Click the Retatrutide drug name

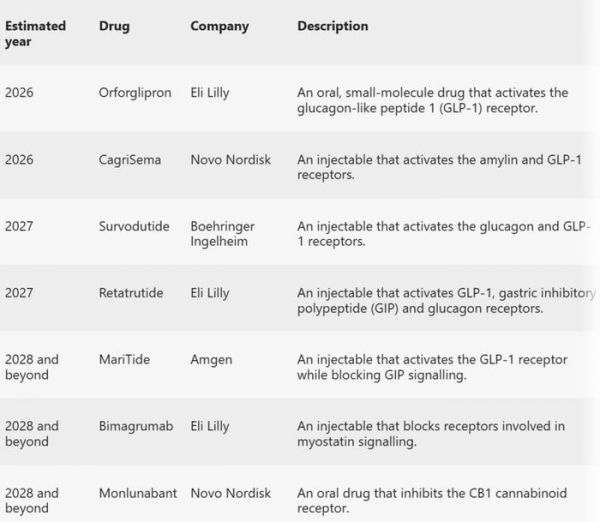131,293
